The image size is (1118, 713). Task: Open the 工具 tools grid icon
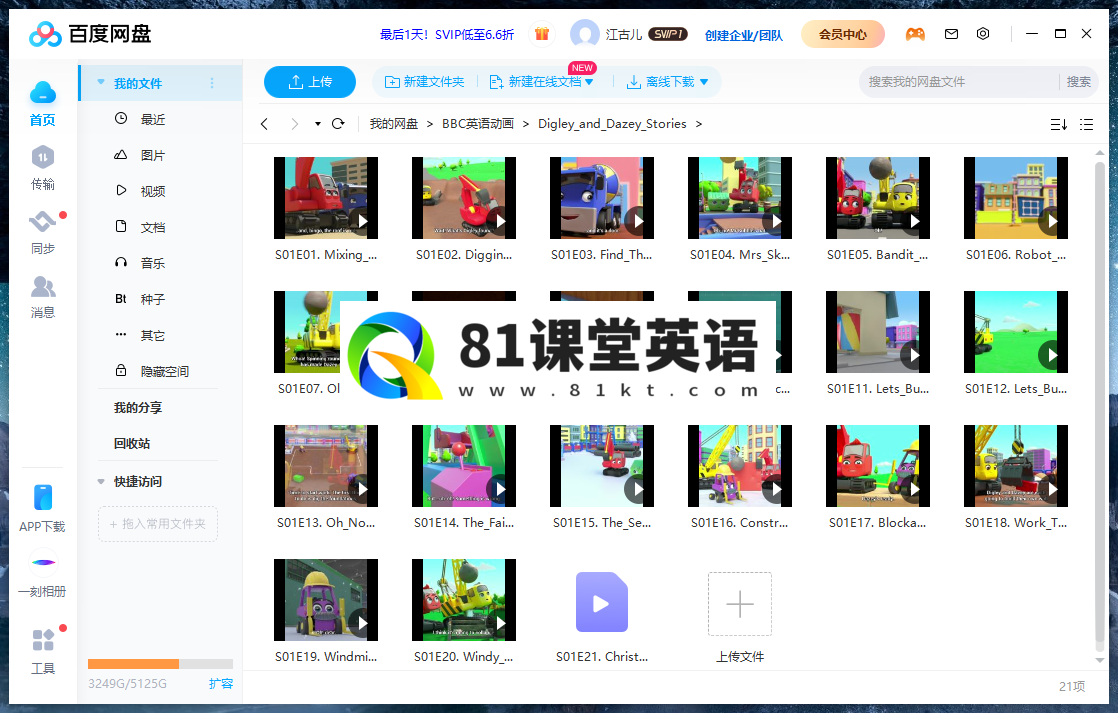click(43, 640)
